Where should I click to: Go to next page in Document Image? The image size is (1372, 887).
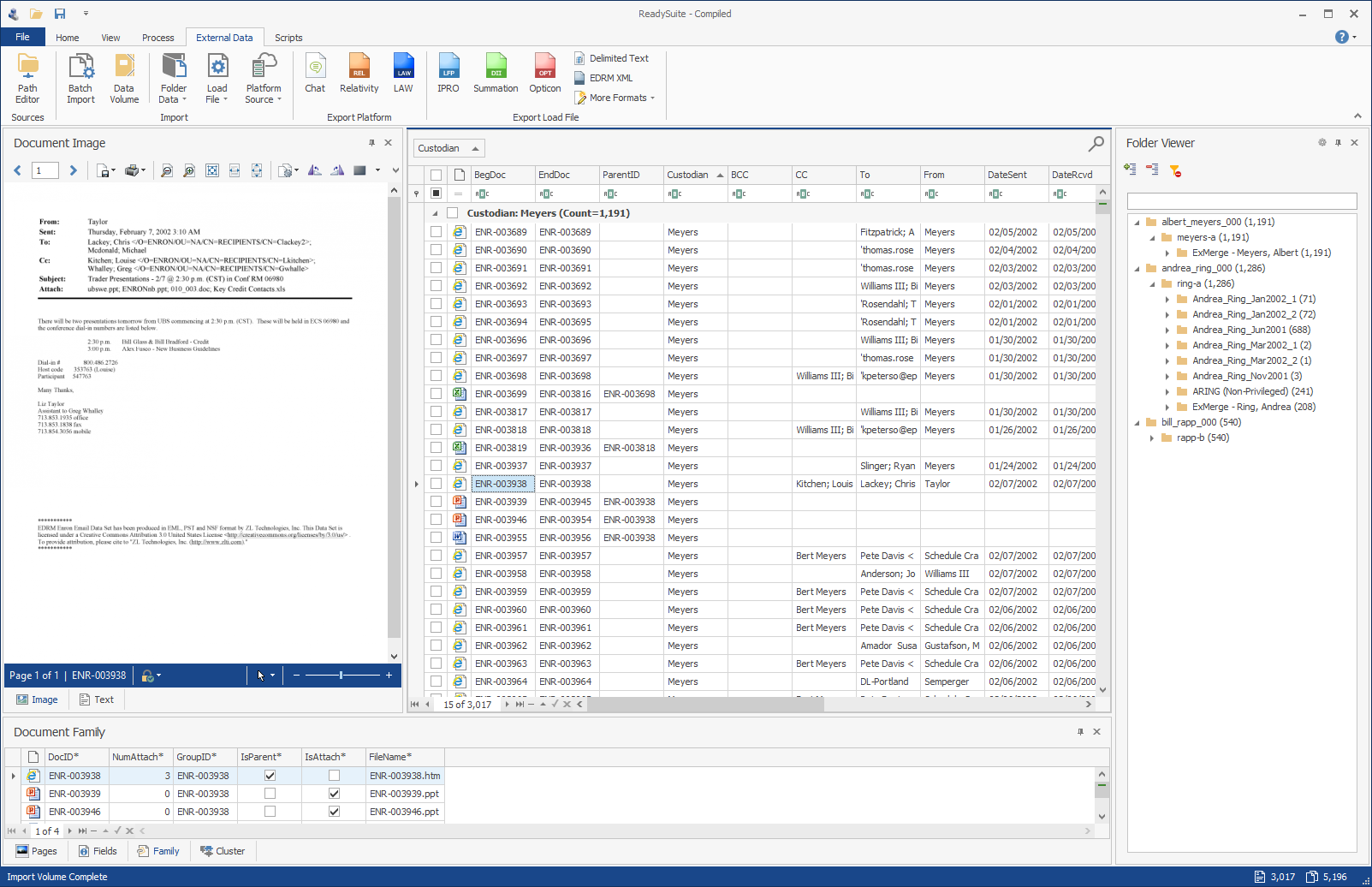73,170
